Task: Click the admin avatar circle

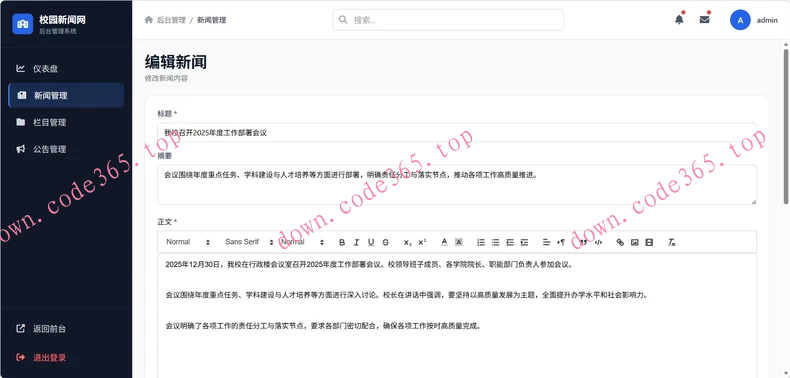Action: point(740,20)
